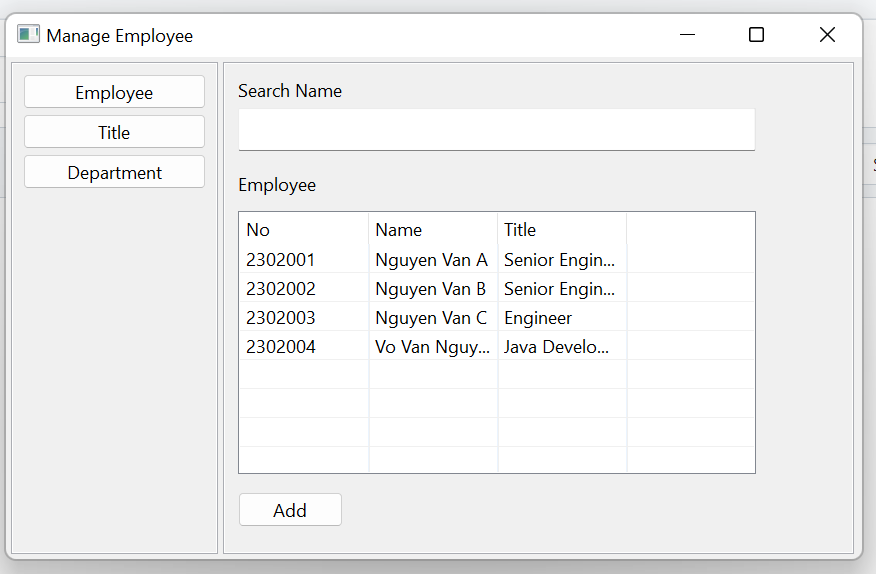Open the Title section button

coord(115,132)
